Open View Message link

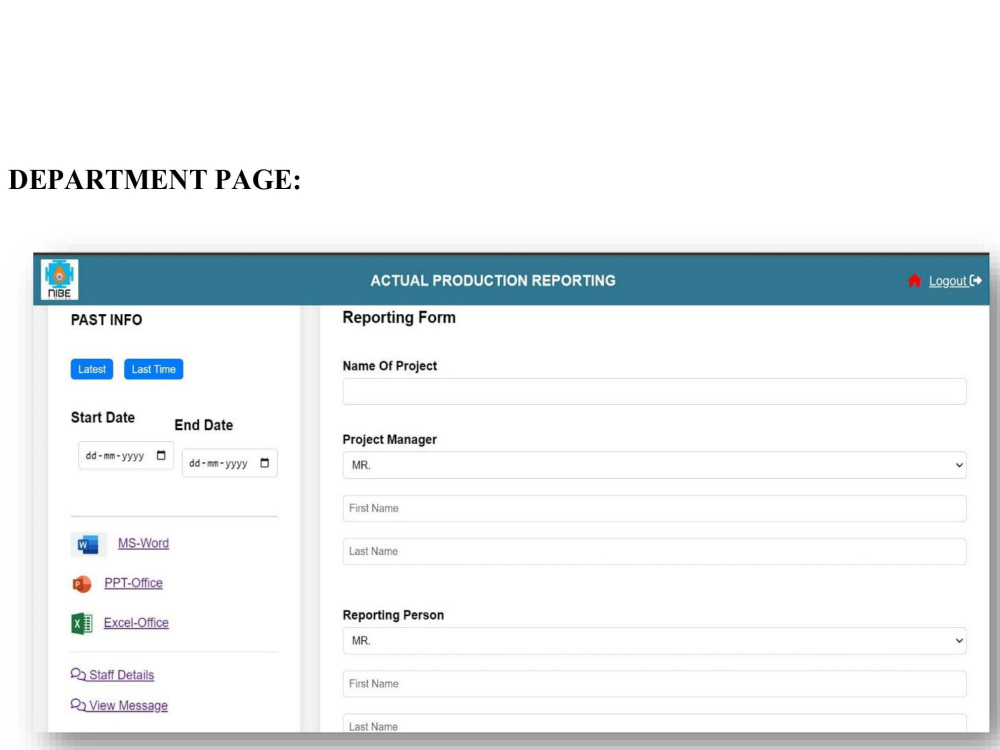coord(128,705)
